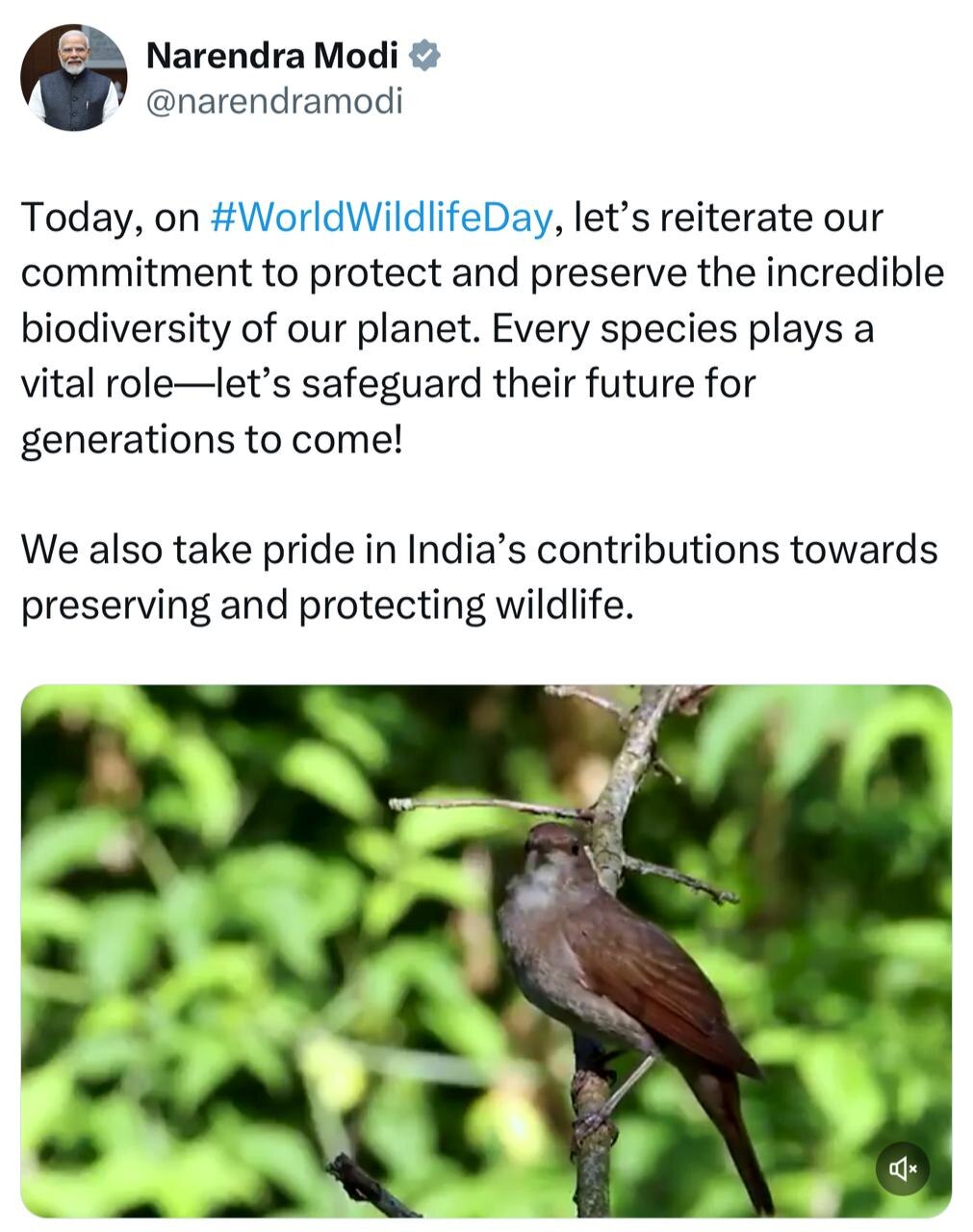973x1232 pixels.
Task: Unmute the video with the speaker icon
Action: (x=902, y=1168)
